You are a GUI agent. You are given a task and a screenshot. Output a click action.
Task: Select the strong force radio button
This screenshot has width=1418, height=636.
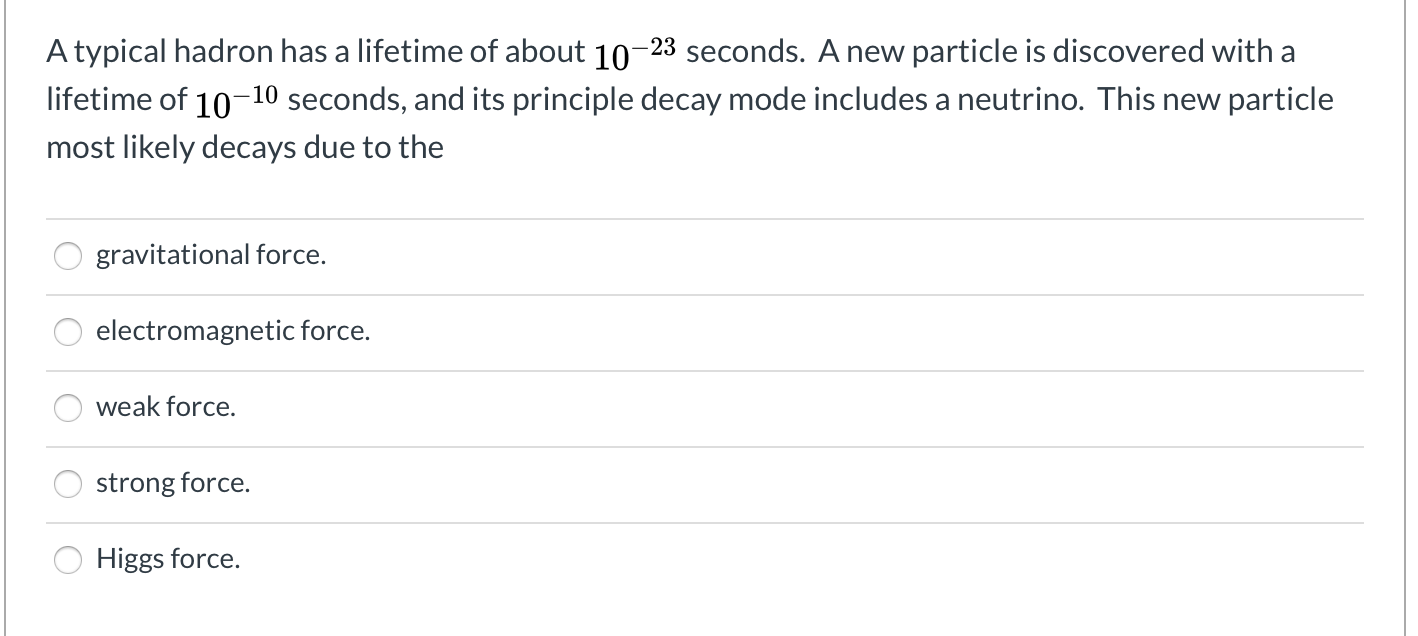point(67,484)
